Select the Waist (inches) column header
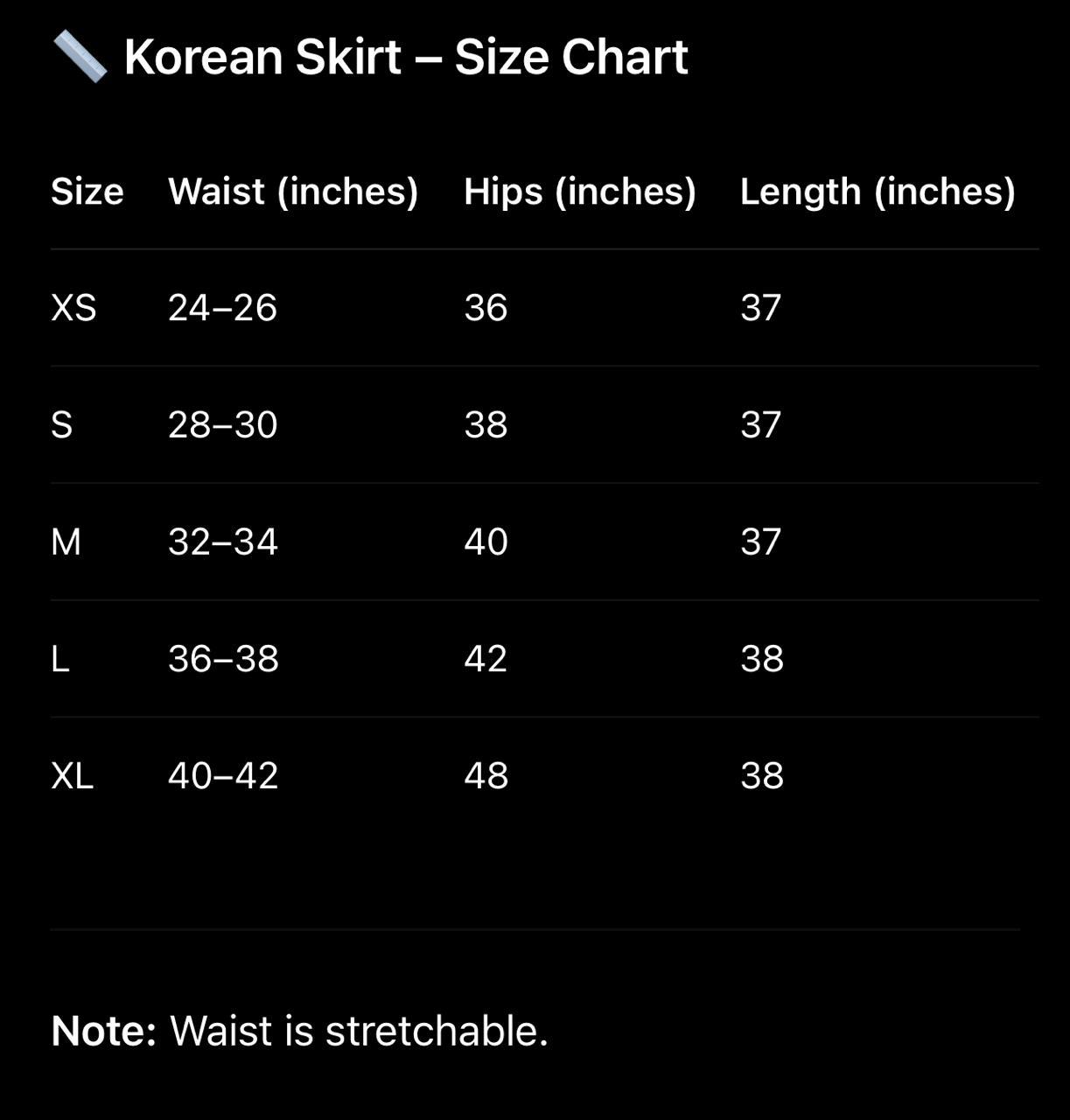 coord(293,192)
